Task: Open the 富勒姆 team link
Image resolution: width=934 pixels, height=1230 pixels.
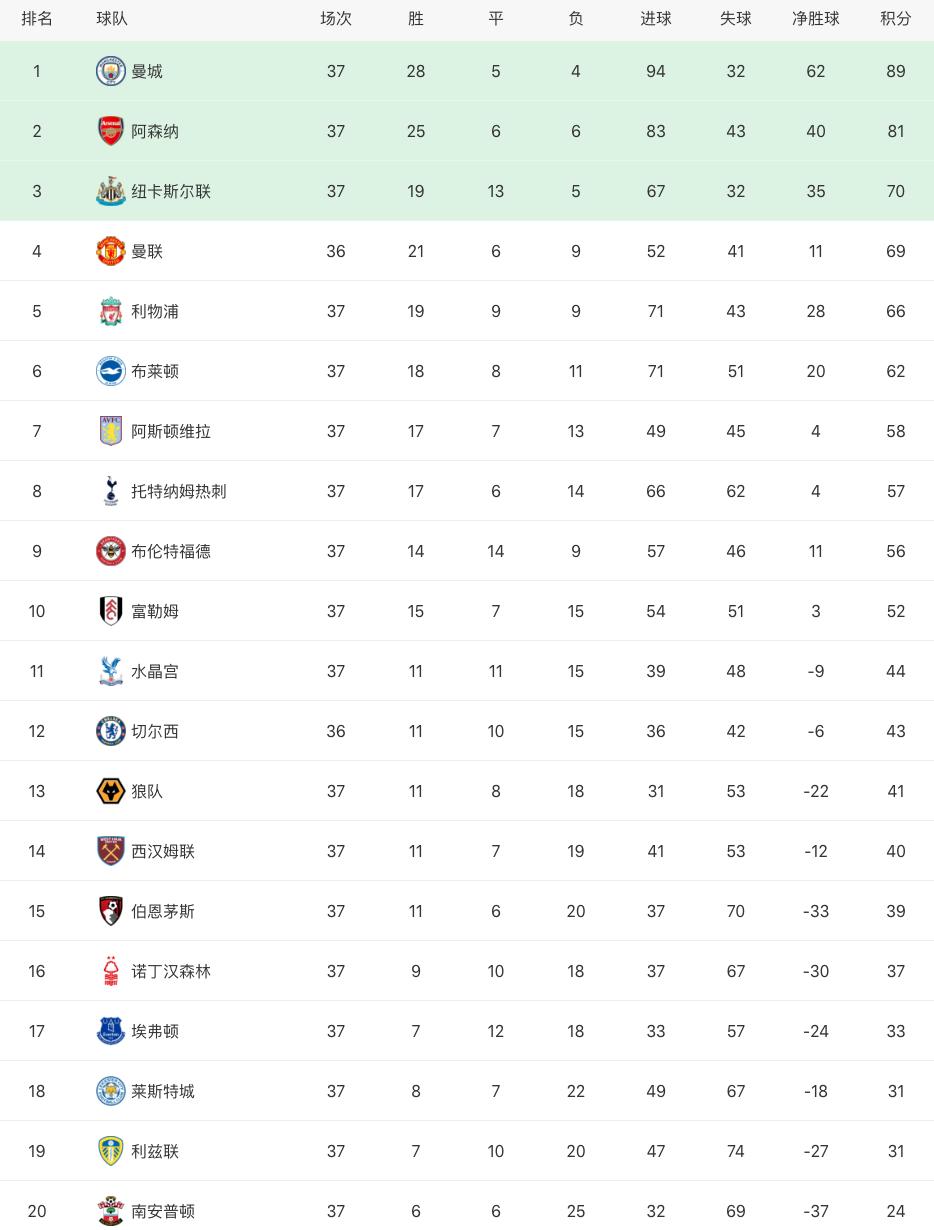Action: (155, 611)
